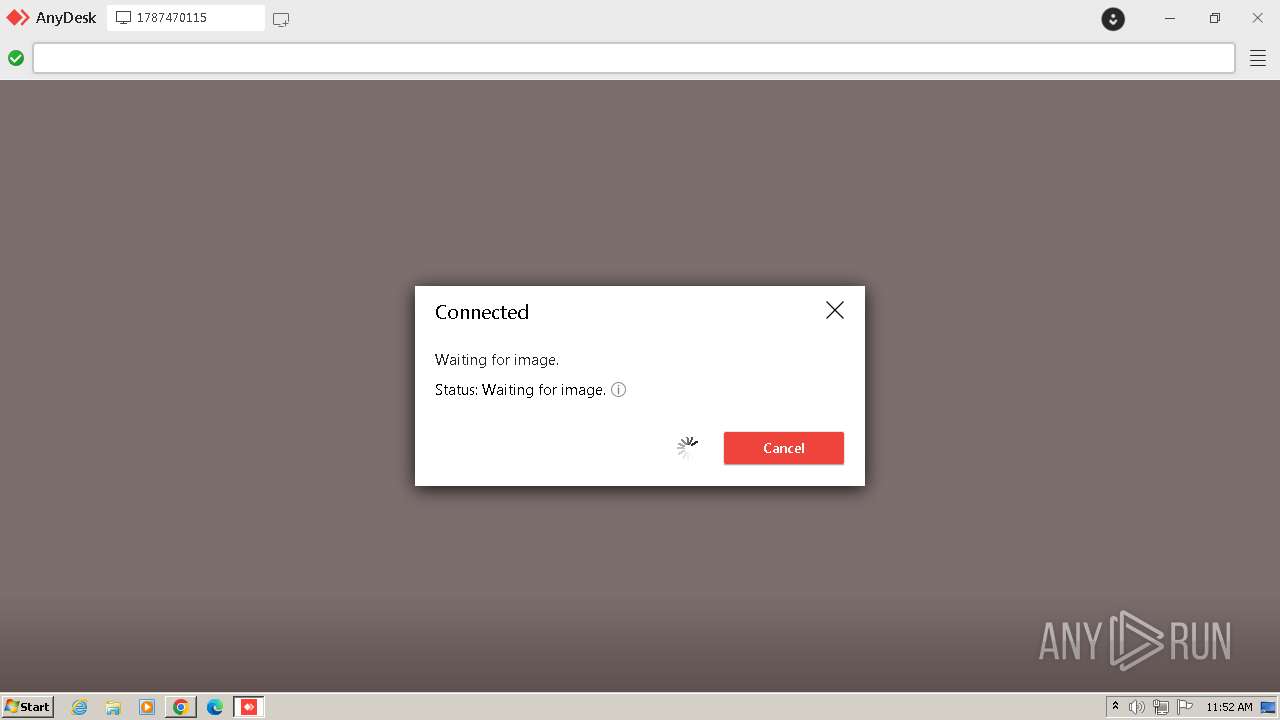This screenshot has width=1280, height=720.
Task: Click the AnyDesk logo icon
Action: coord(18,18)
